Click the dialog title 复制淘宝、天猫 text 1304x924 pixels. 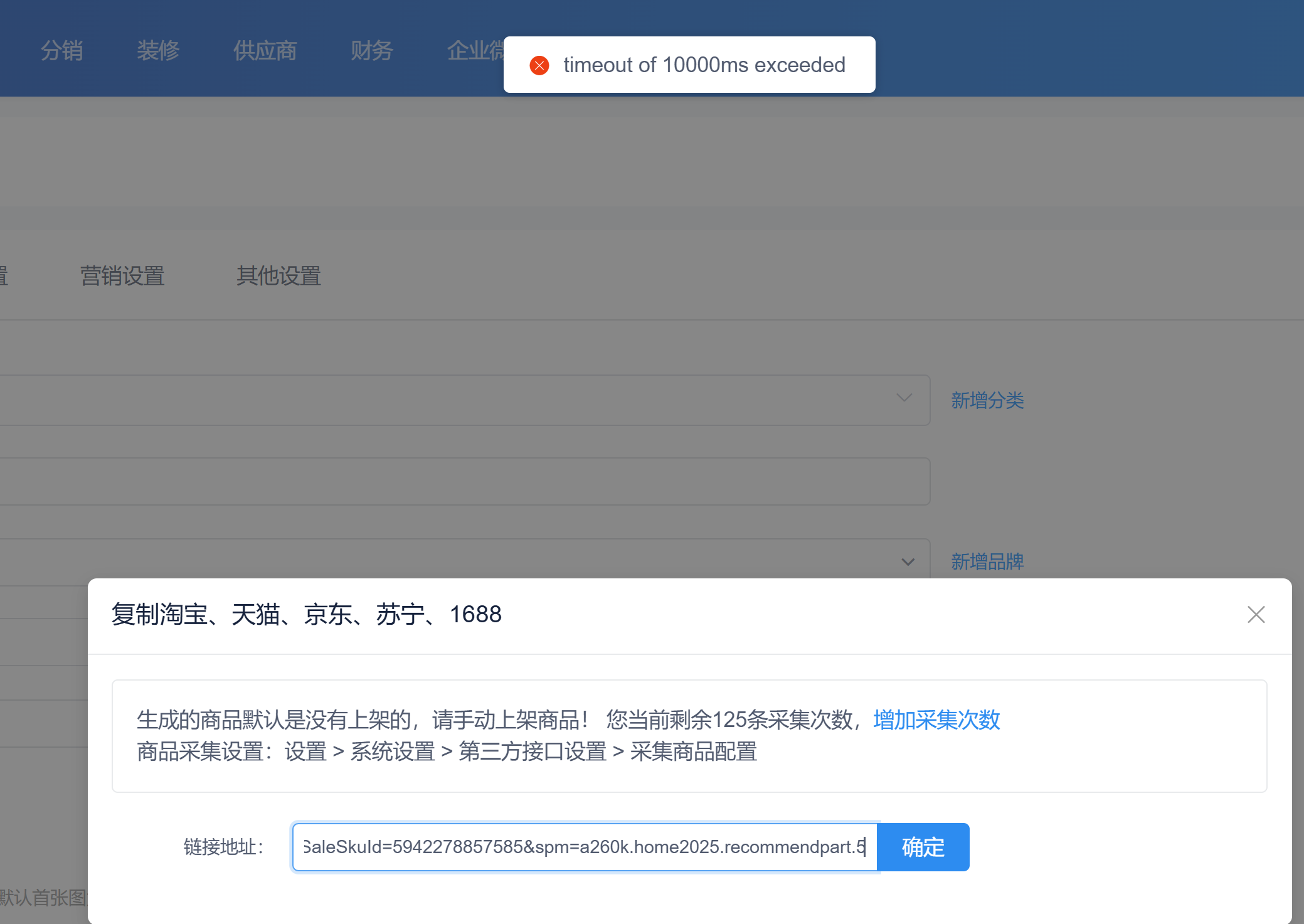(x=306, y=615)
